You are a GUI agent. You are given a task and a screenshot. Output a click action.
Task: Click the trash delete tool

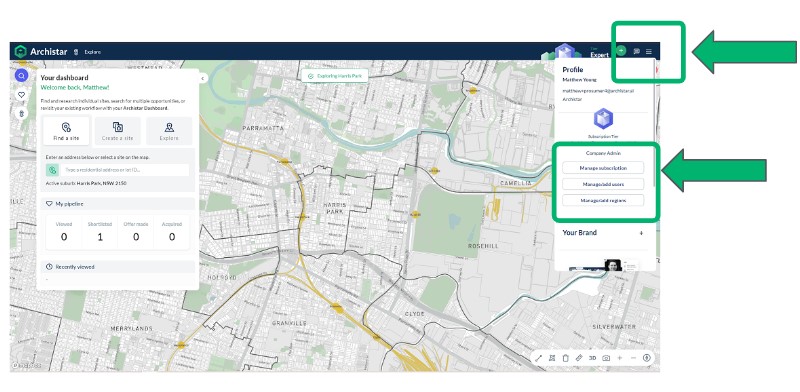(x=565, y=358)
